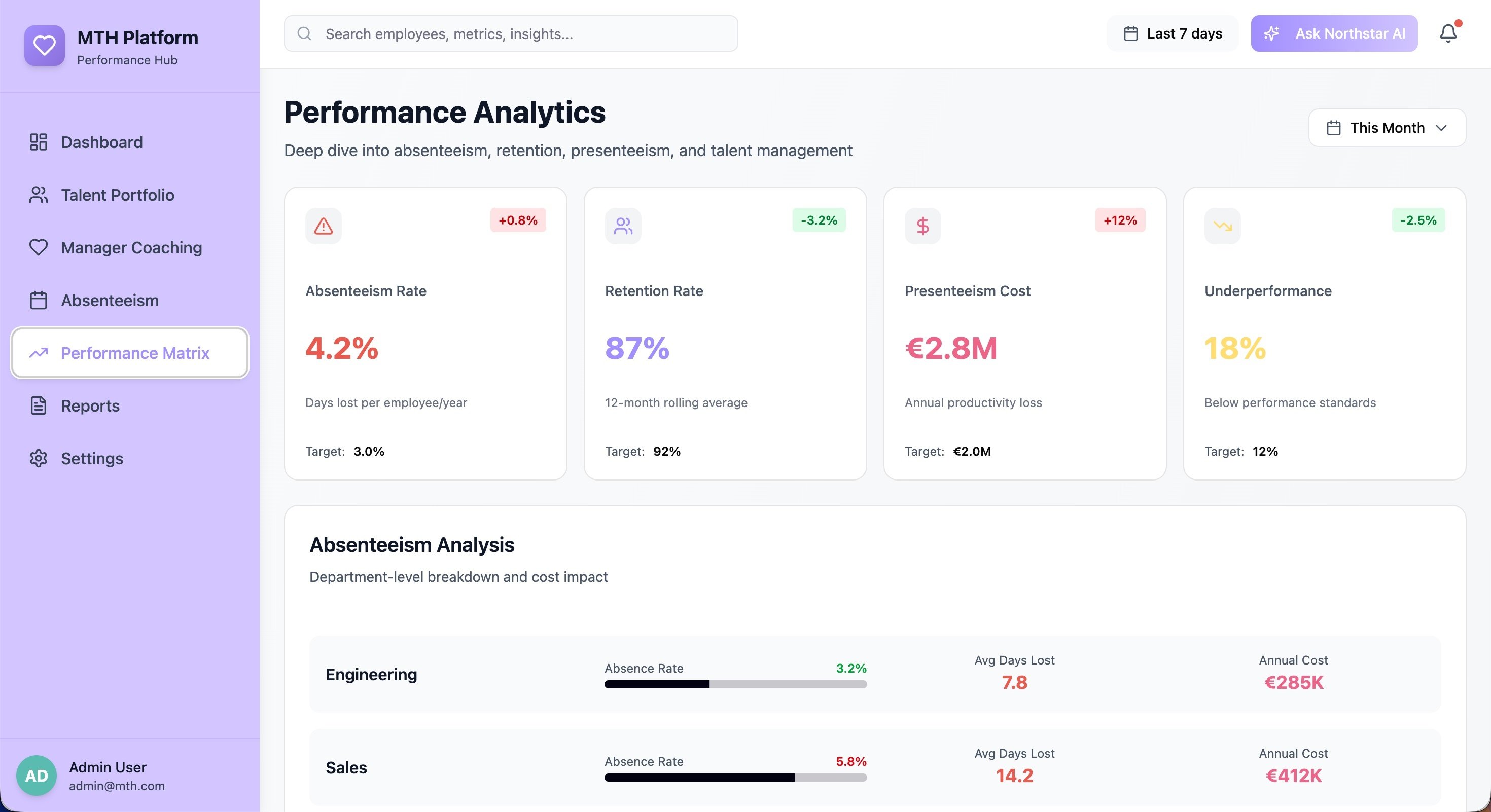Click the warning icon on Absenteeism Rate card
Screen dimensions: 1491x812
323,226
